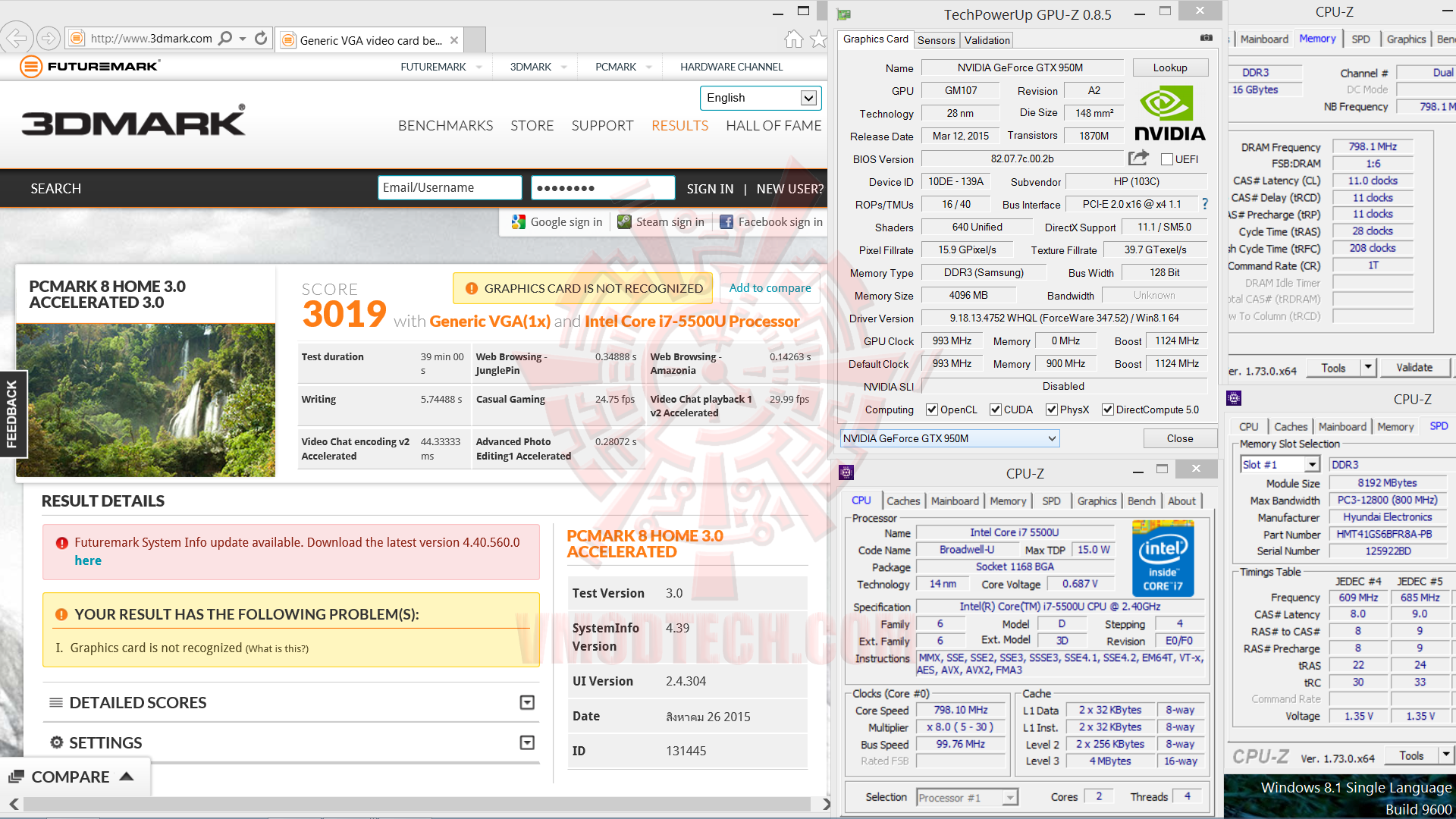Click the Add to compare link
Image resolution: width=1456 pixels, height=819 pixels.
point(770,288)
